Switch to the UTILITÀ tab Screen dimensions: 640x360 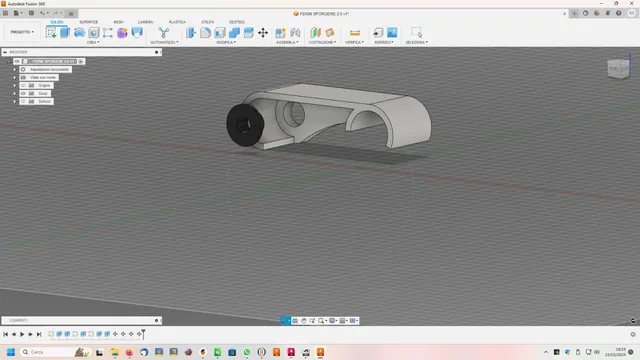(x=207, y=22)
